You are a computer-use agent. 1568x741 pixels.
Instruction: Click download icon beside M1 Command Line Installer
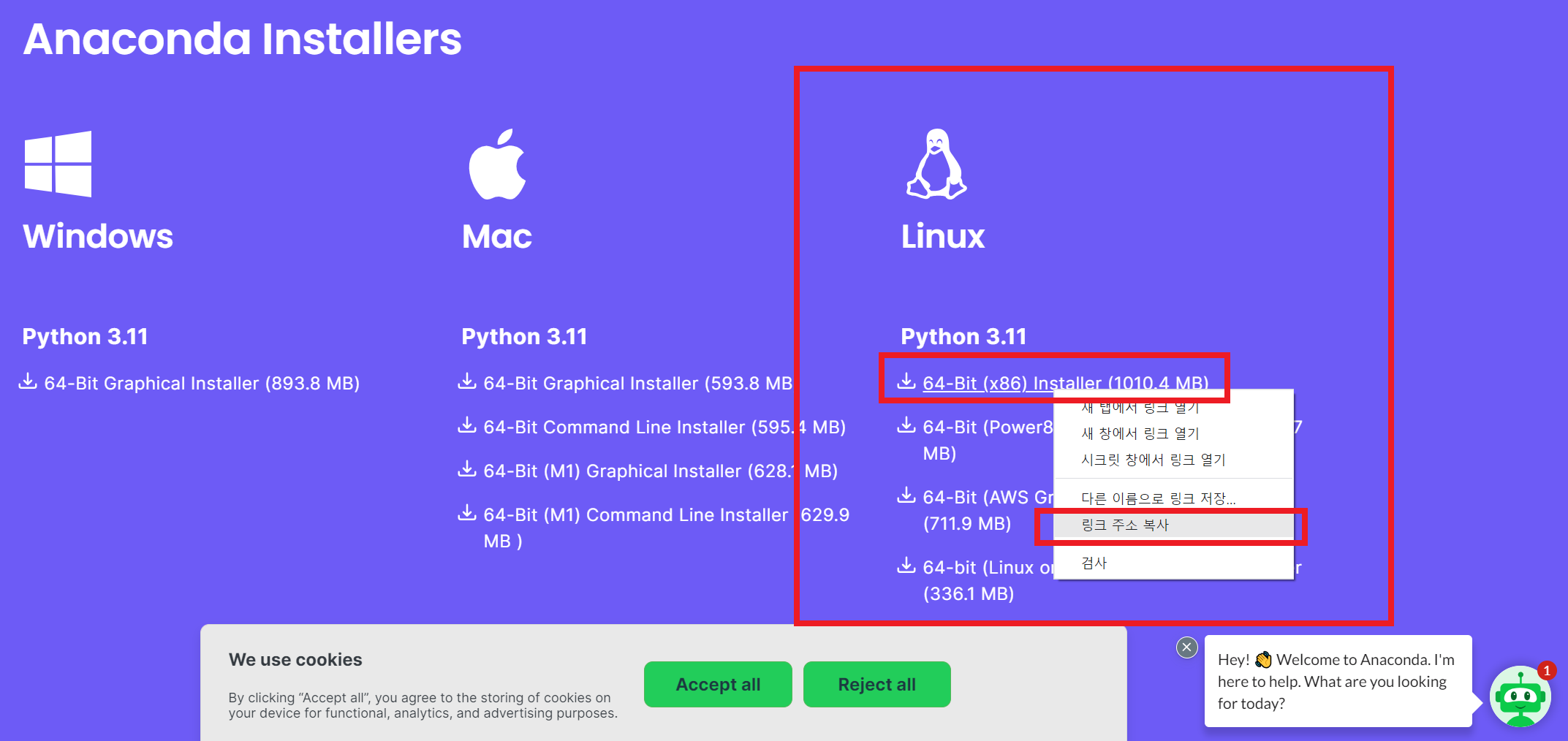click(467, 513)
